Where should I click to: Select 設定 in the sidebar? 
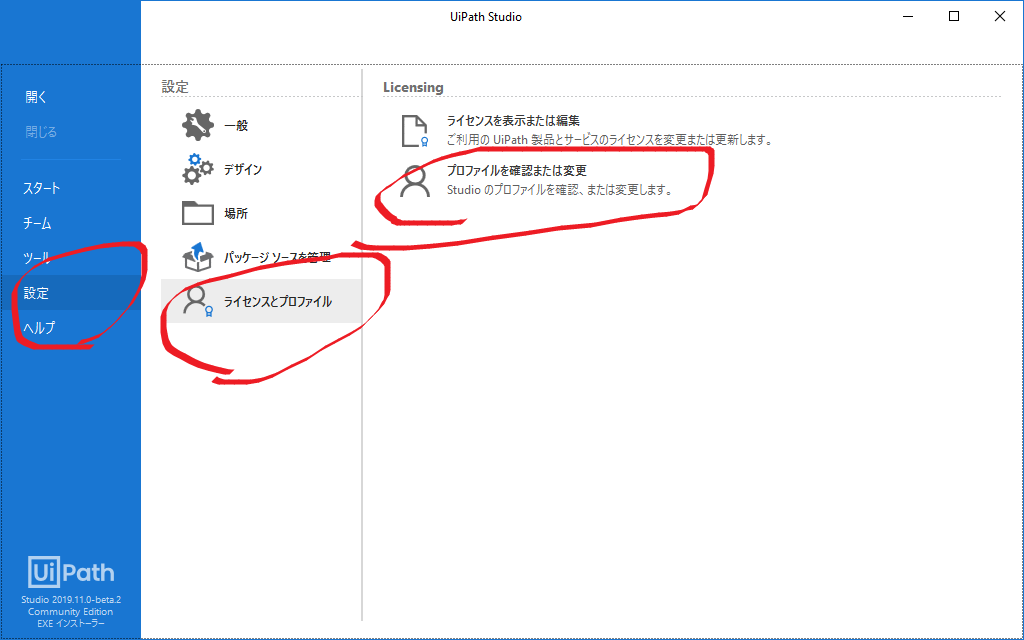coord(71,293)
